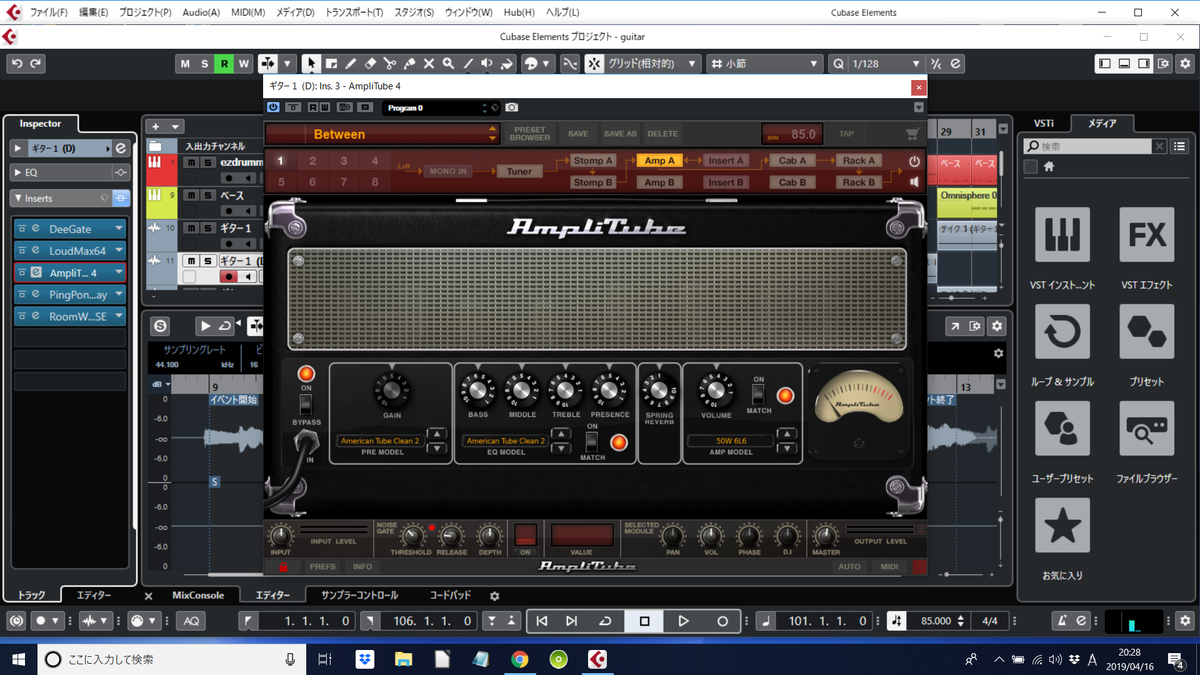Screen dimensions: 1200x675
Task: Click the Media home icon
Action: coord(1049,167)
